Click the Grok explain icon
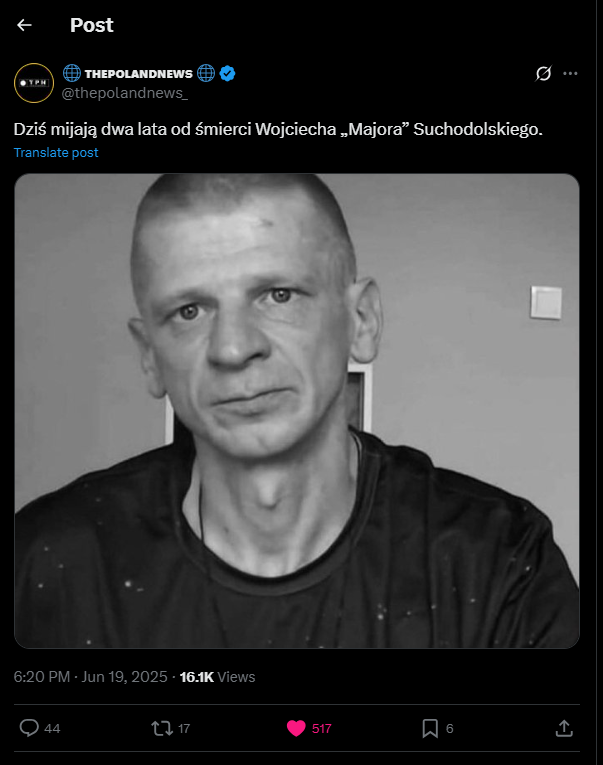The height and width of the screenshot is (765, 603). coord(543,74)
